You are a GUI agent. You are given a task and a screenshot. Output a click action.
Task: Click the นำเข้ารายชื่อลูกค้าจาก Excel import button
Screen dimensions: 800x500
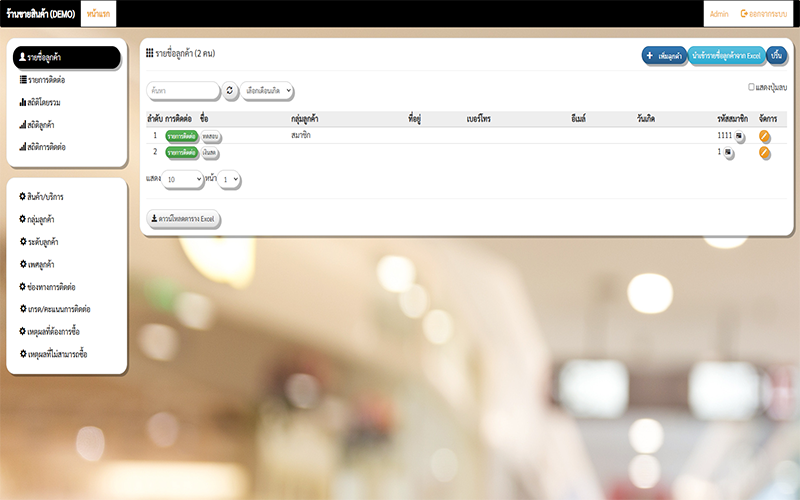click(x=727, y=55)
